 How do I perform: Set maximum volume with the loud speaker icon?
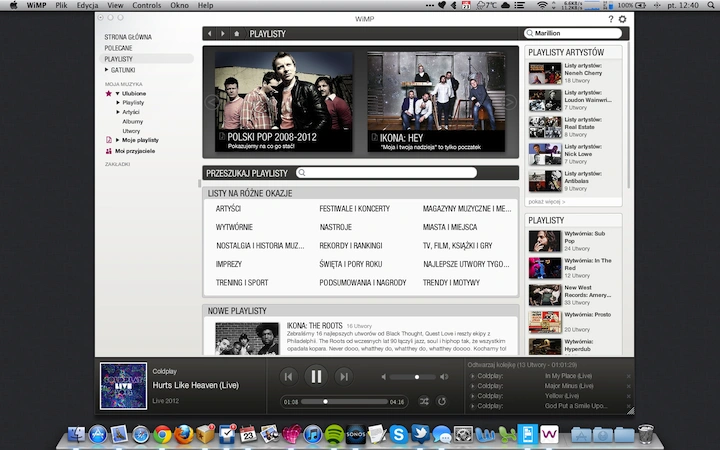444,377
